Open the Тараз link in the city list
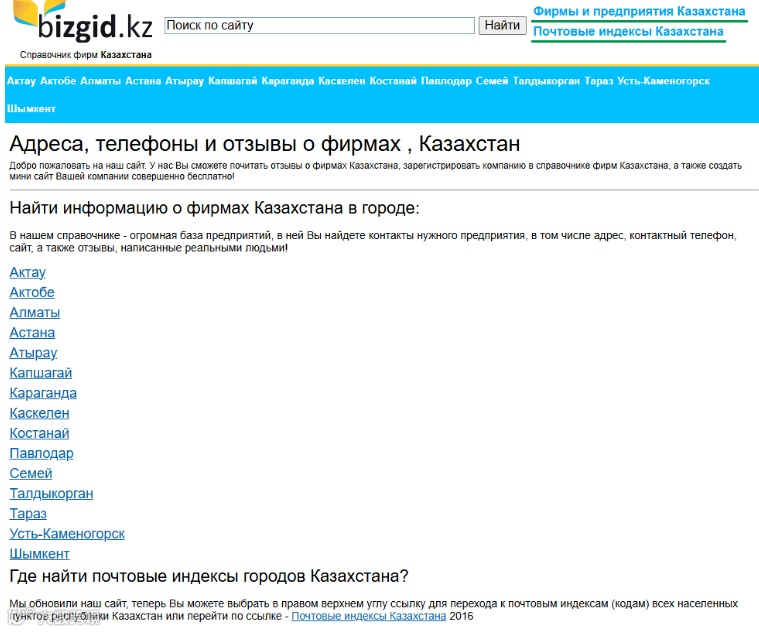The height and width of the screenshot is (632, 759). 28,514
